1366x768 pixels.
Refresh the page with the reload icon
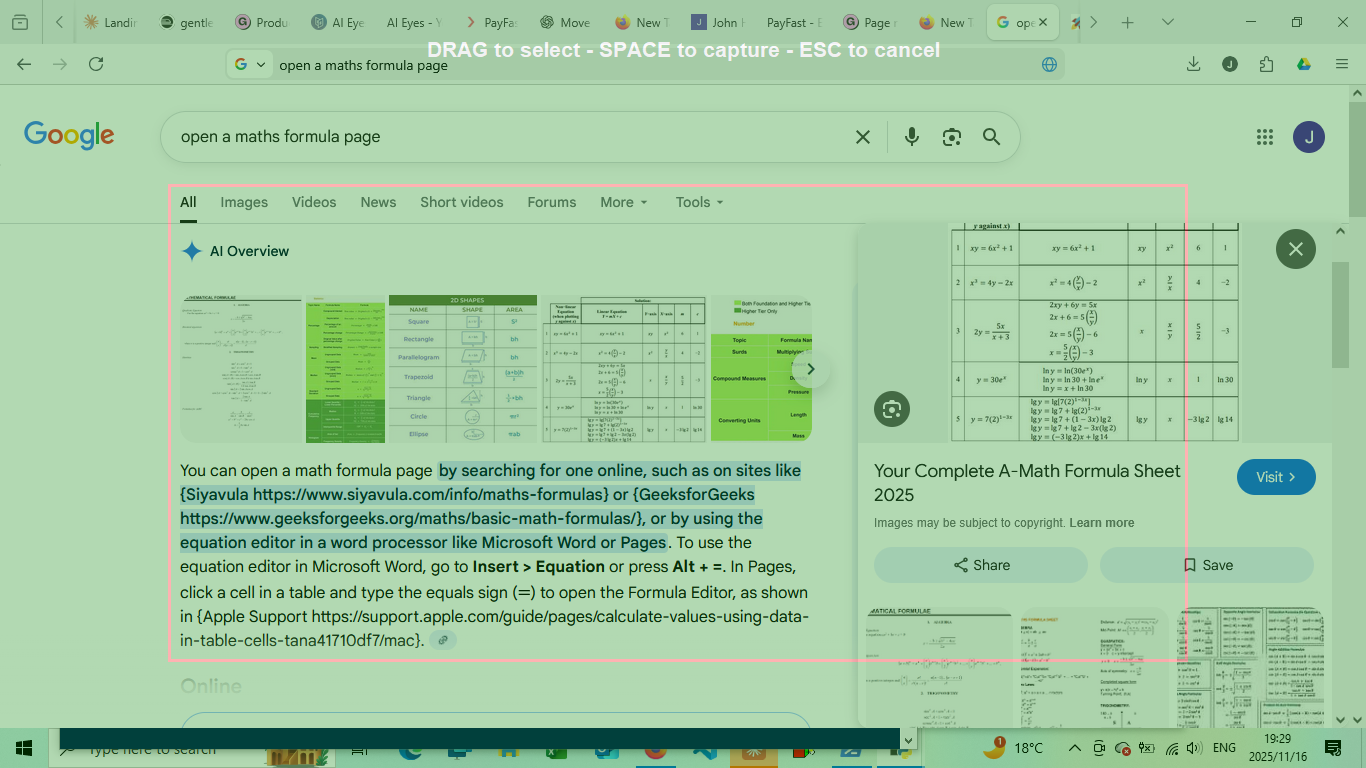pos(96,63)
